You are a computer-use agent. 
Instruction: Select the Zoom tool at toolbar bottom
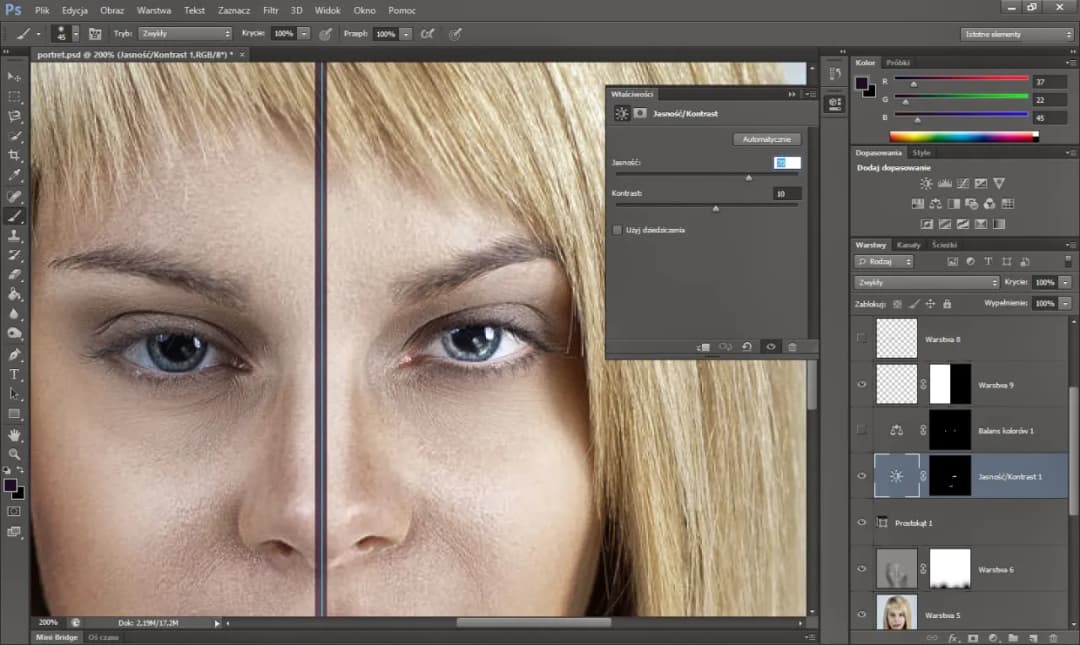pos(14,454)
